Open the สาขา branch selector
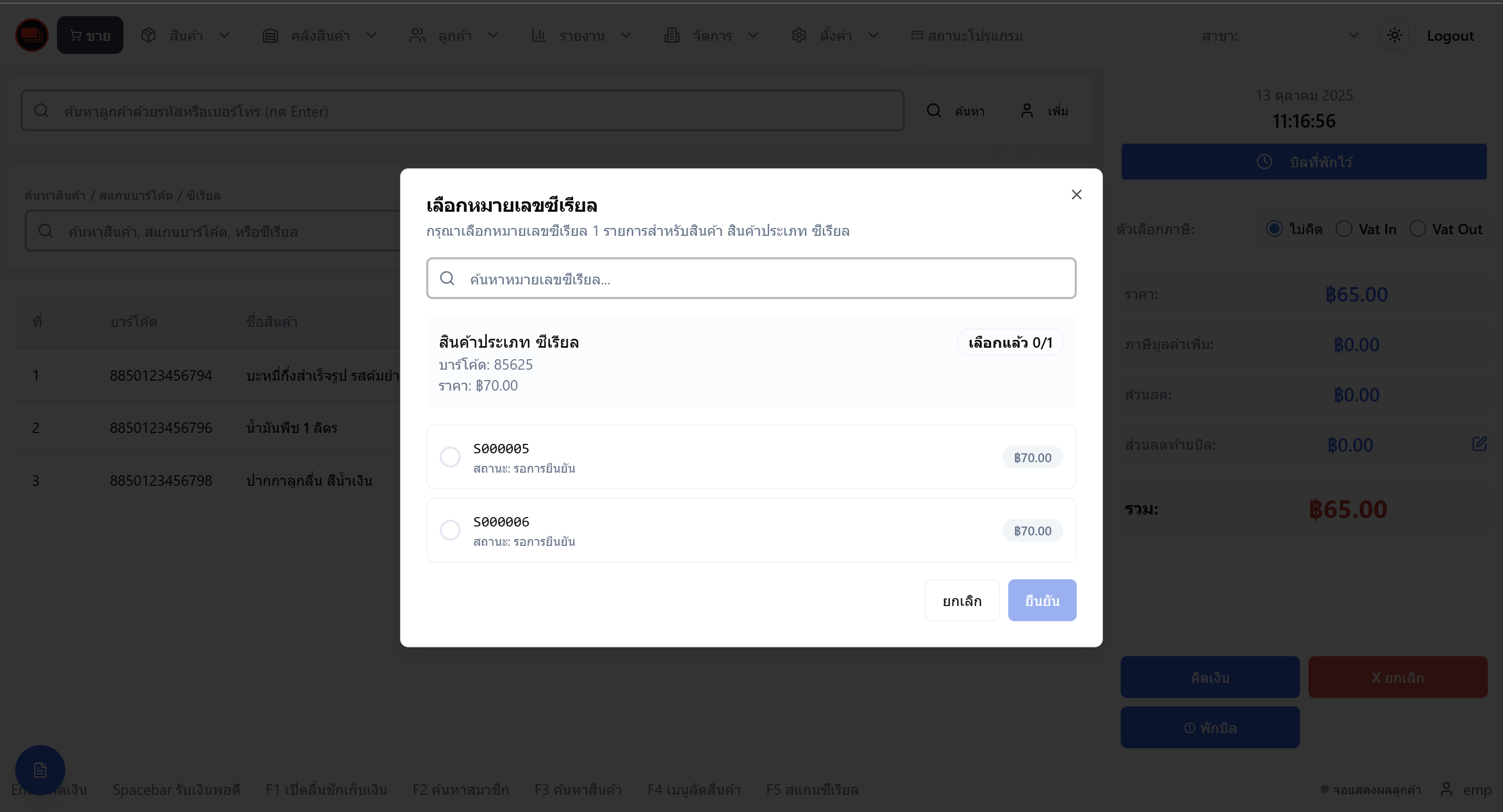This screenshot has width=1503, height=812. click(x=1302, y=36)
